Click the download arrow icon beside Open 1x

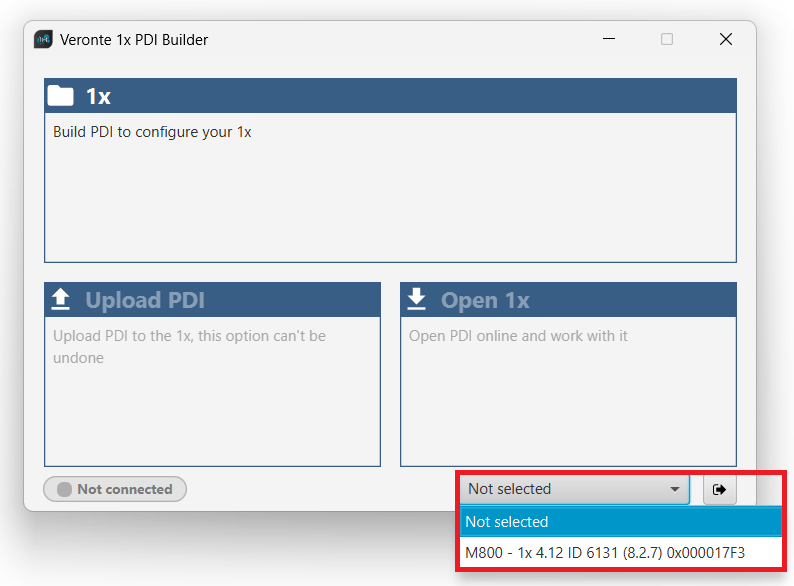[417, 299]
